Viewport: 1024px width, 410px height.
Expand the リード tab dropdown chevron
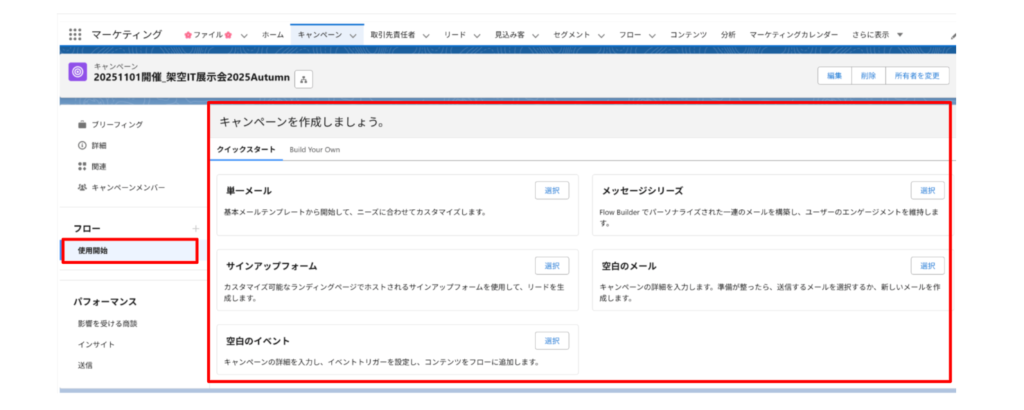pos(477,35)
